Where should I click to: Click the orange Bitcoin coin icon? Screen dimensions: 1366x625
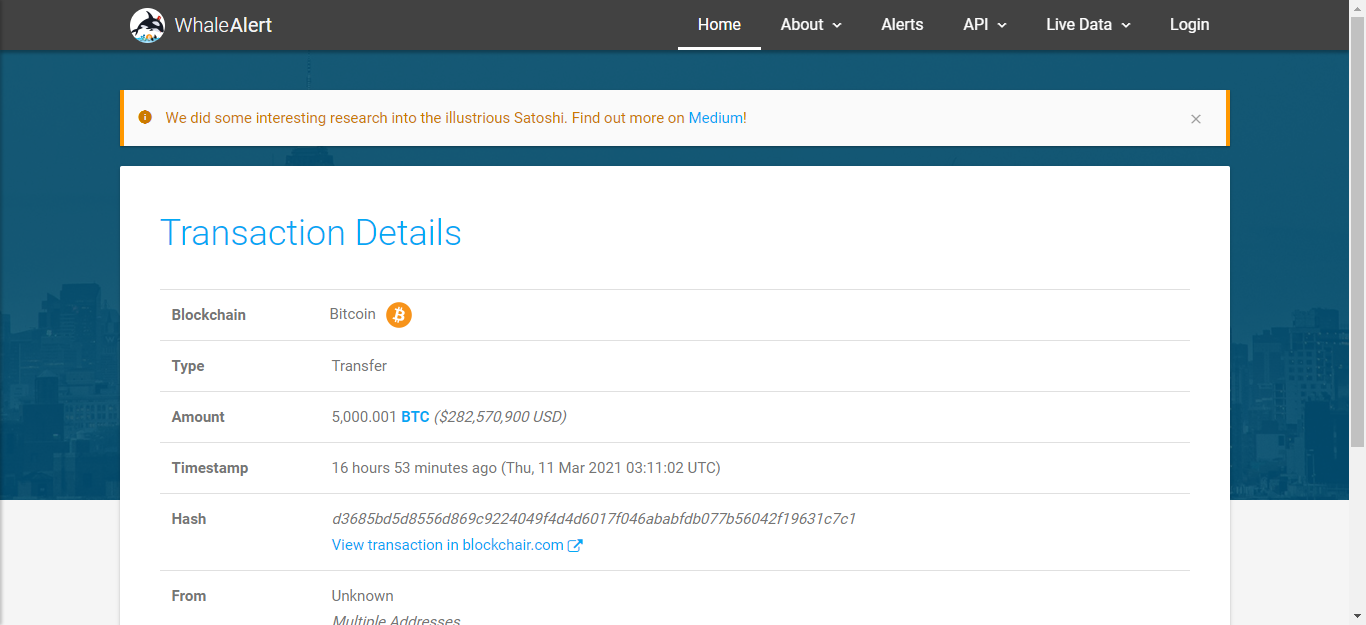point(399,315)
